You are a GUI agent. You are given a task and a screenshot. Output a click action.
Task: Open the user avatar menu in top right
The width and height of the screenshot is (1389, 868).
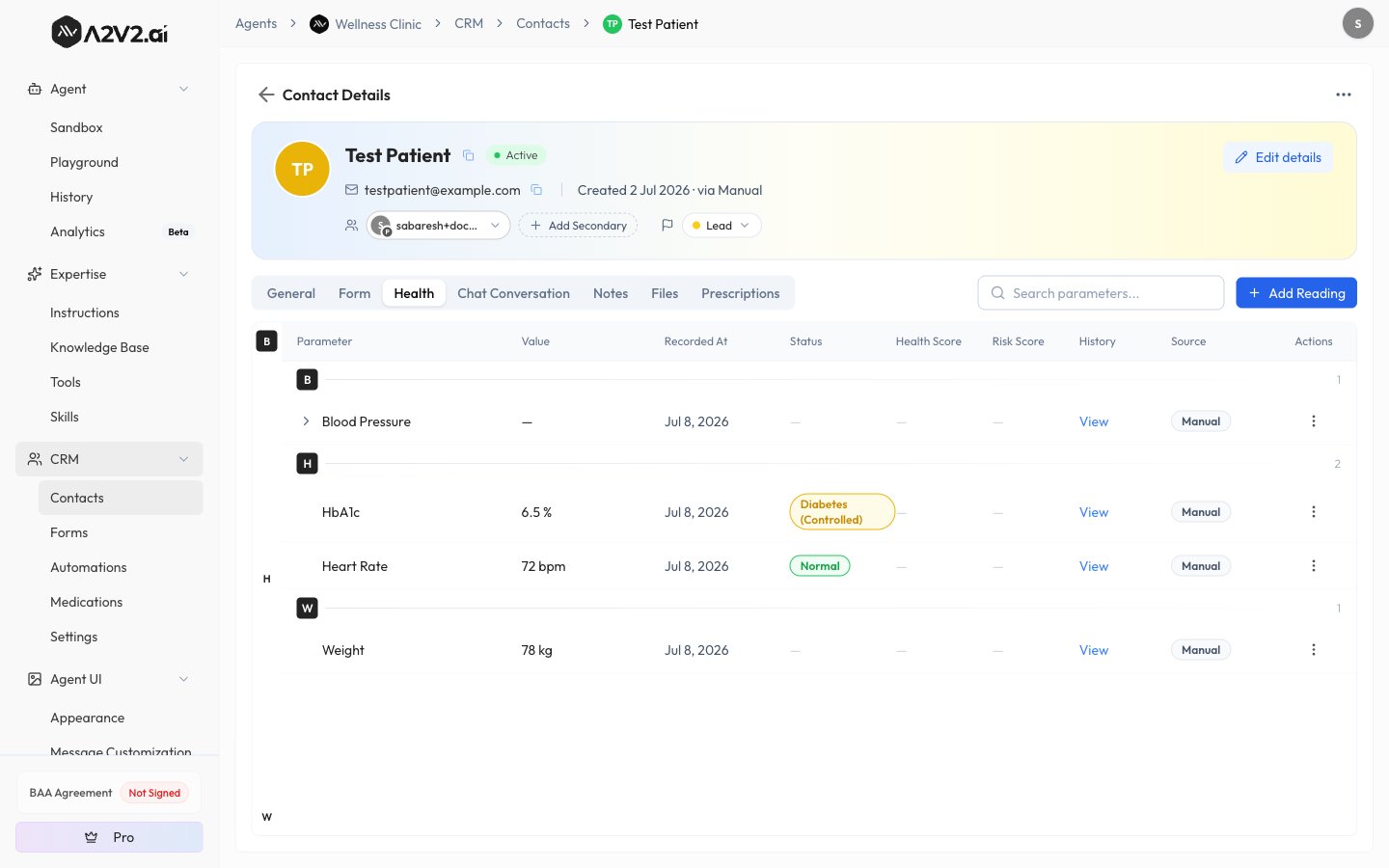point(1357,23)
